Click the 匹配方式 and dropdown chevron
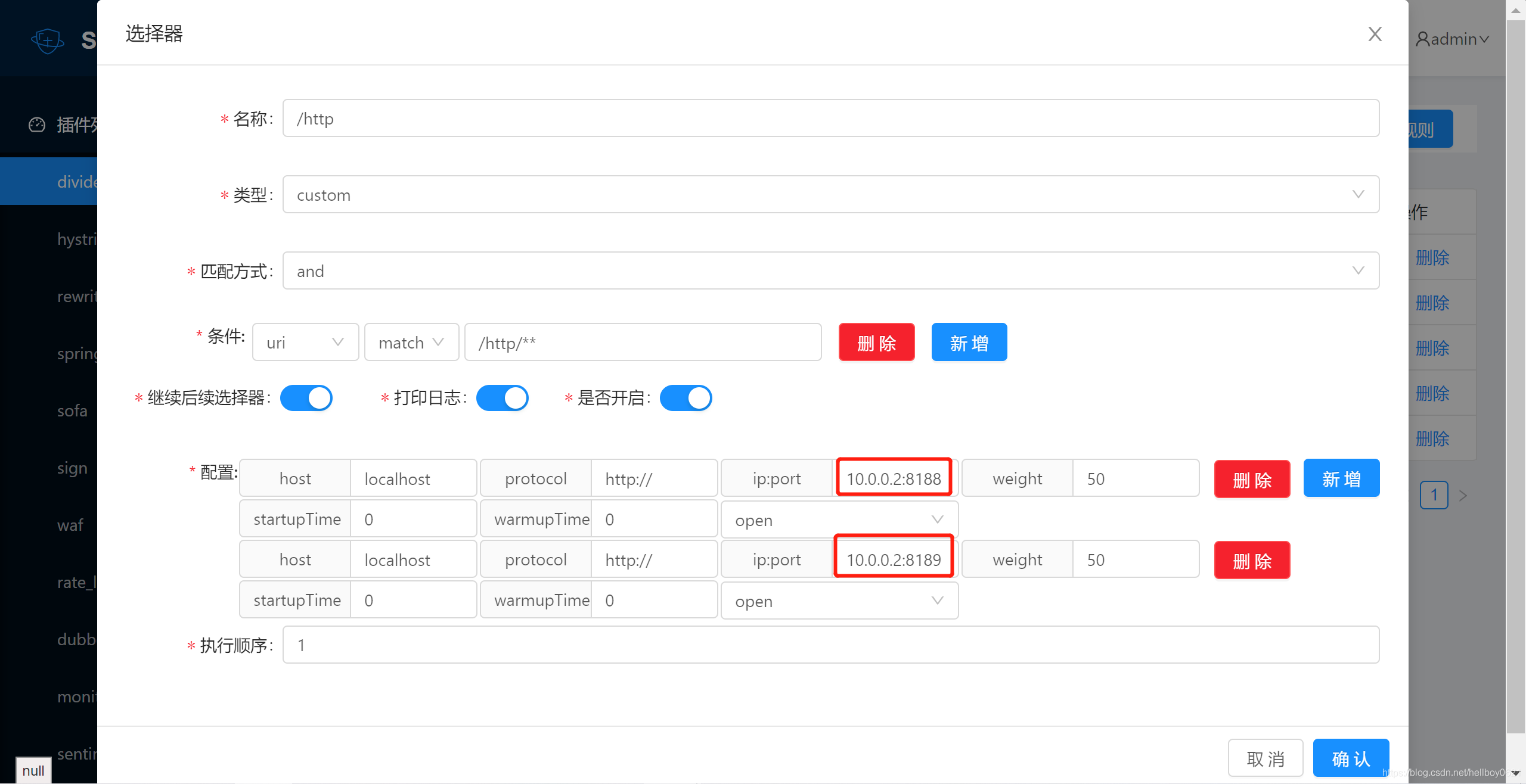This screenshot has width=1526, height=784. (x=1358, y=270)
